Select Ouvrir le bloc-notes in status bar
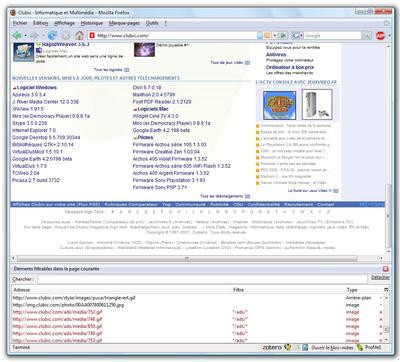Image resolution: width=400 pixels, height=362 pixels. pos(332,347)
